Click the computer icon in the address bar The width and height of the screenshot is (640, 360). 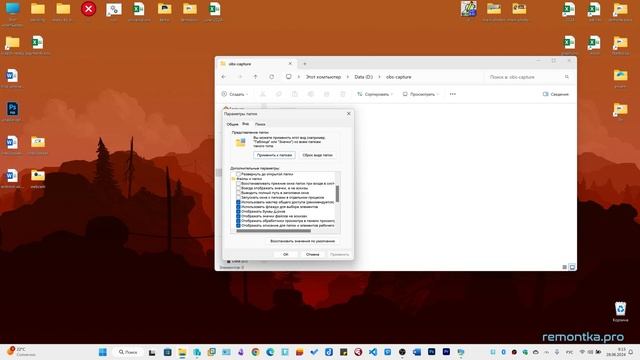coord(289,77)
